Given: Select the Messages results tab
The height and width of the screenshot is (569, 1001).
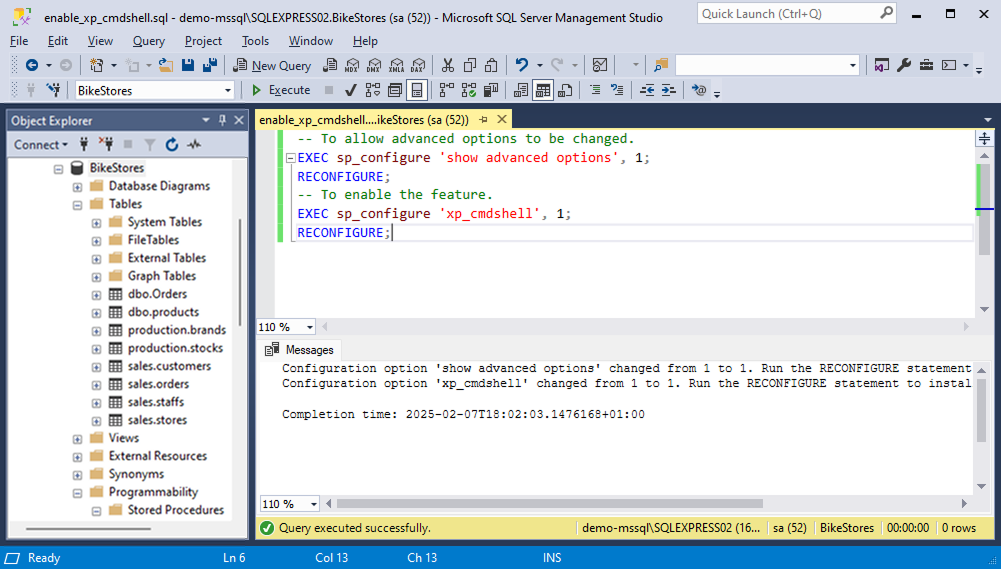Looking at the screenshot, I should [300, 350].
